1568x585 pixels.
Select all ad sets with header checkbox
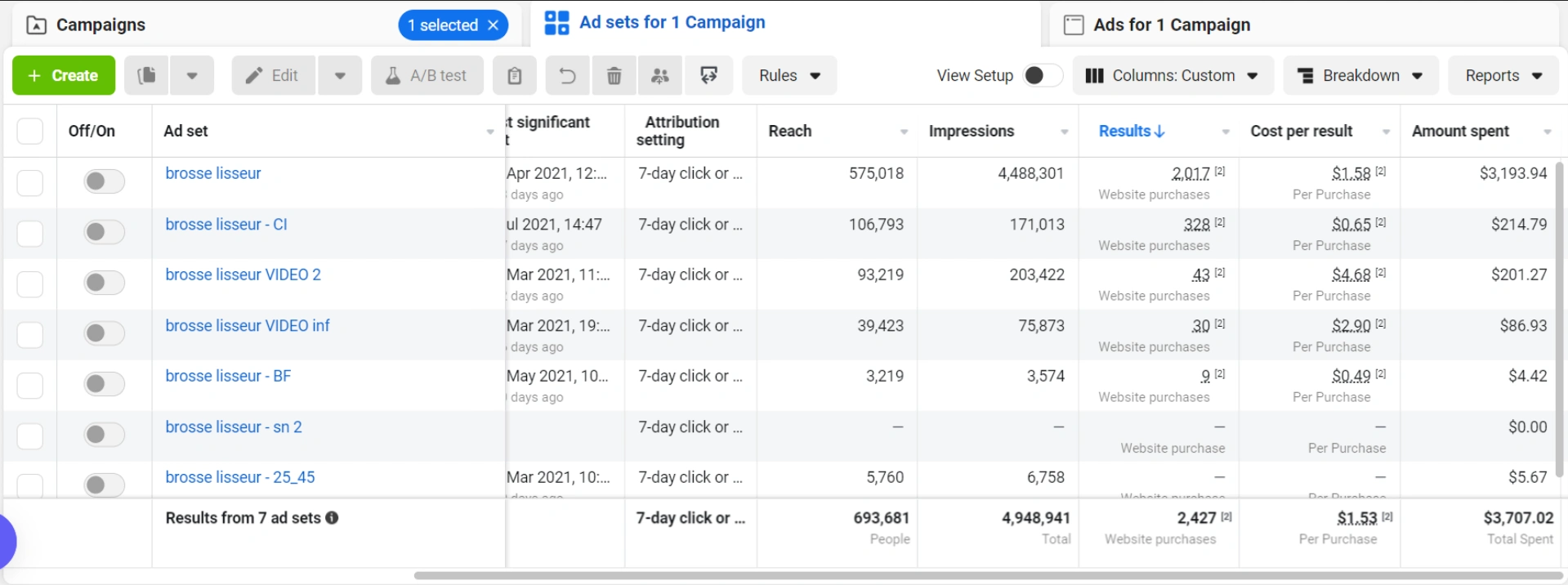(30, 131)
